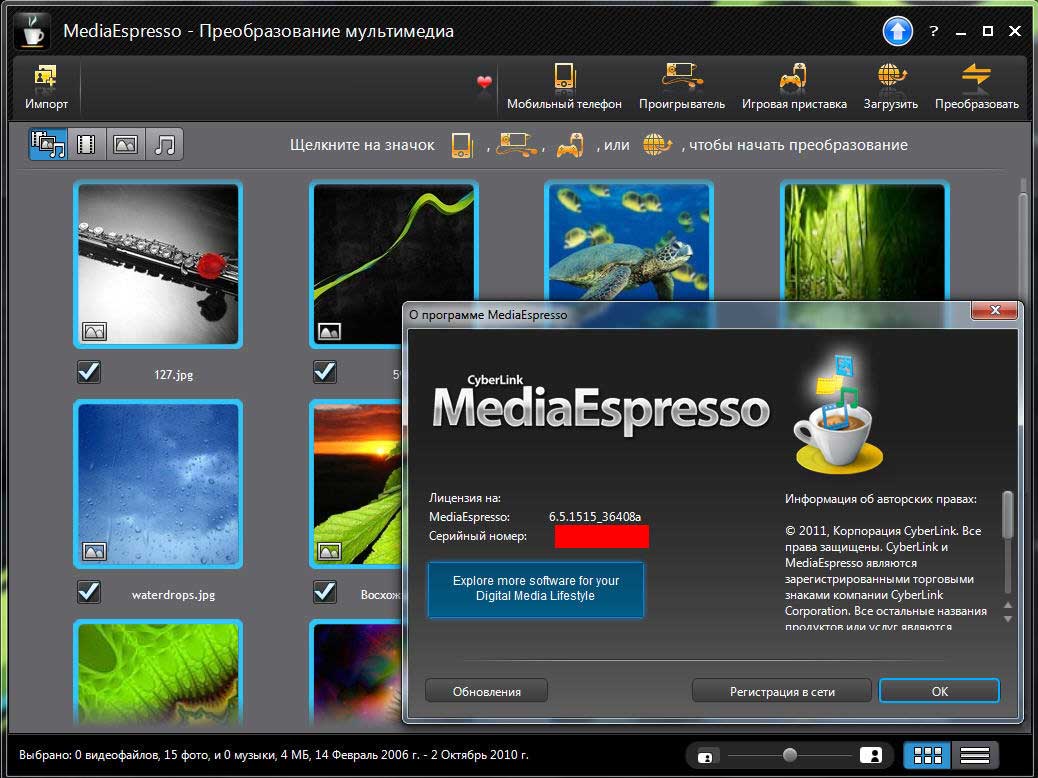
Task: Click the MediaEspresso coffee cup app icon
Action: pyautogui.click(x=32, y=30)
